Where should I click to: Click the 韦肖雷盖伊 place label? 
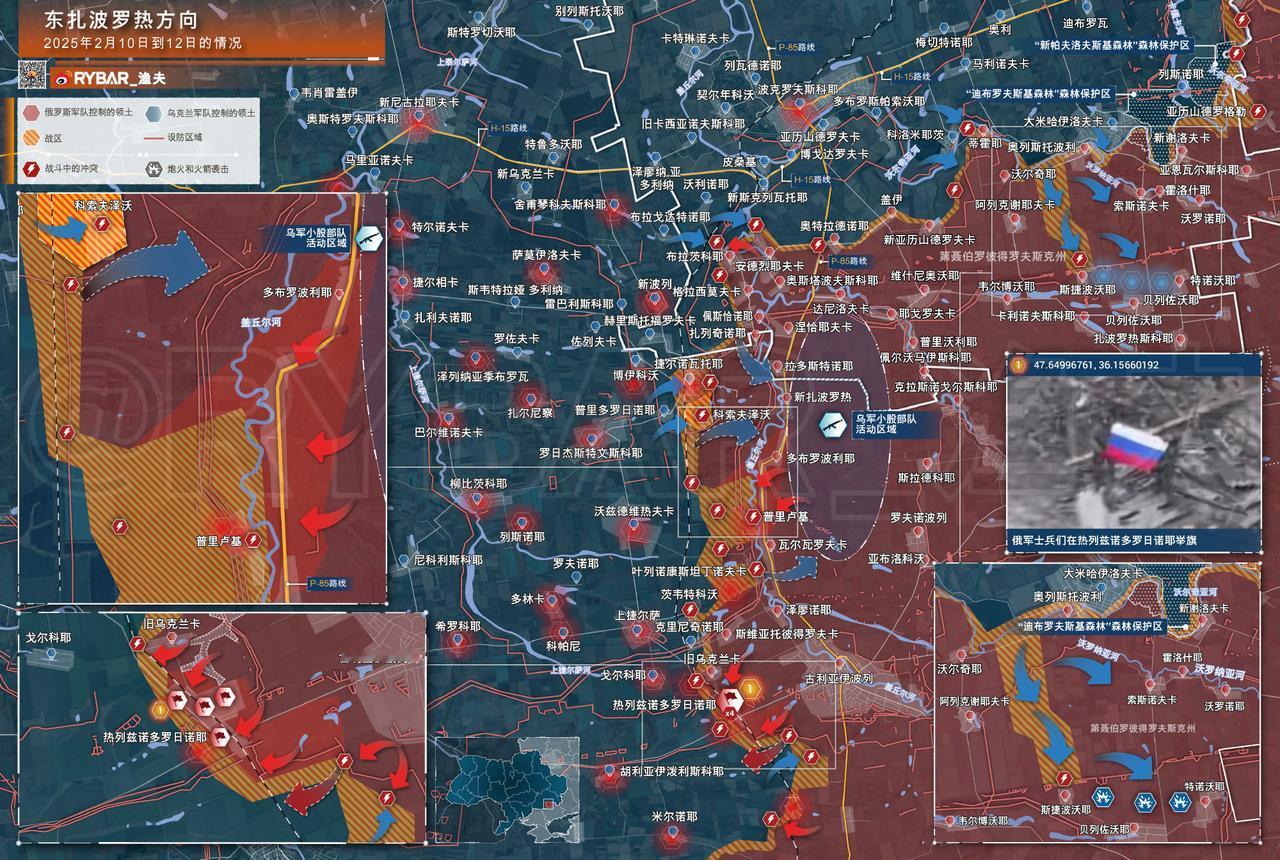coord(329,93)
